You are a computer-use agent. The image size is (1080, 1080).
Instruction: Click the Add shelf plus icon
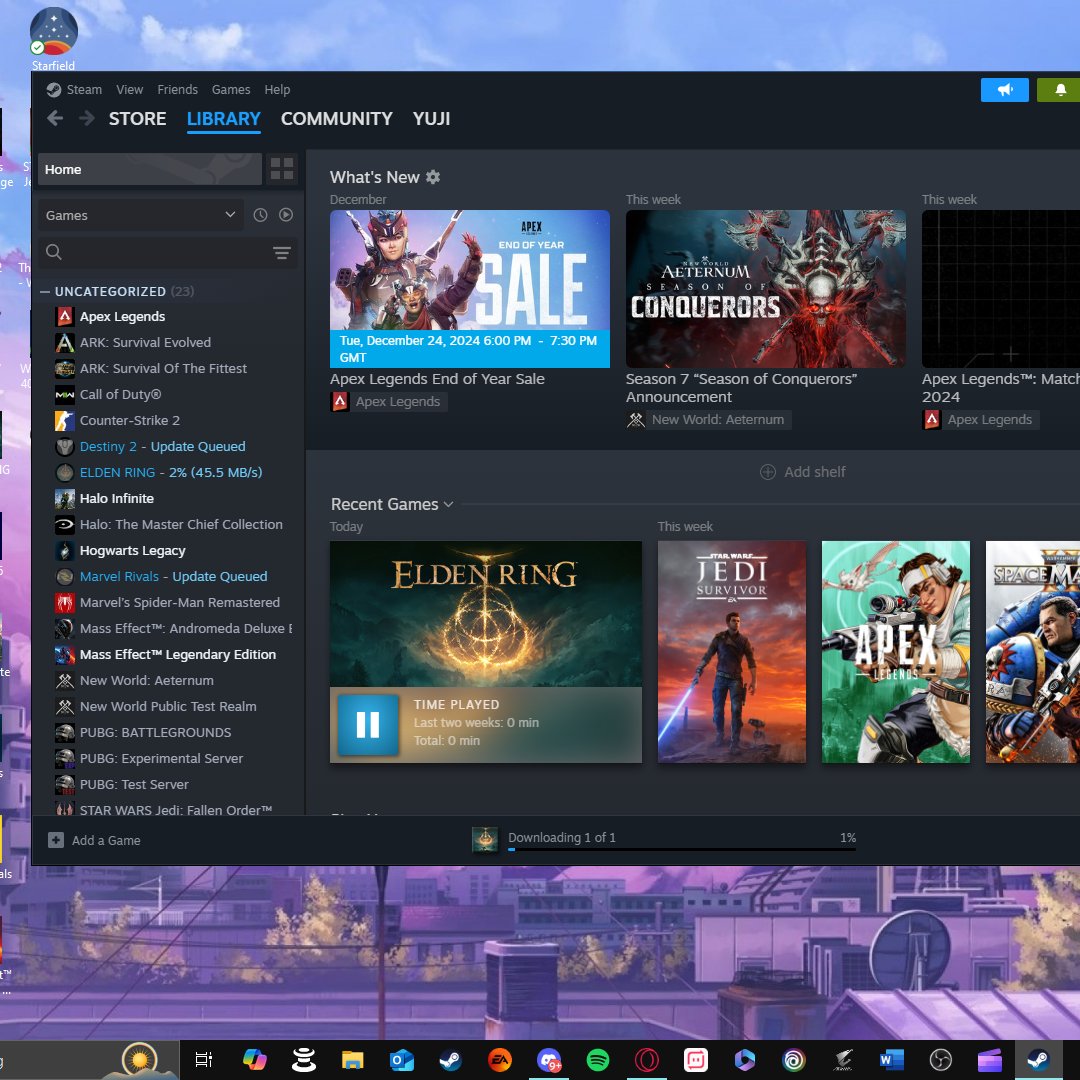click(x=767, y=472)
